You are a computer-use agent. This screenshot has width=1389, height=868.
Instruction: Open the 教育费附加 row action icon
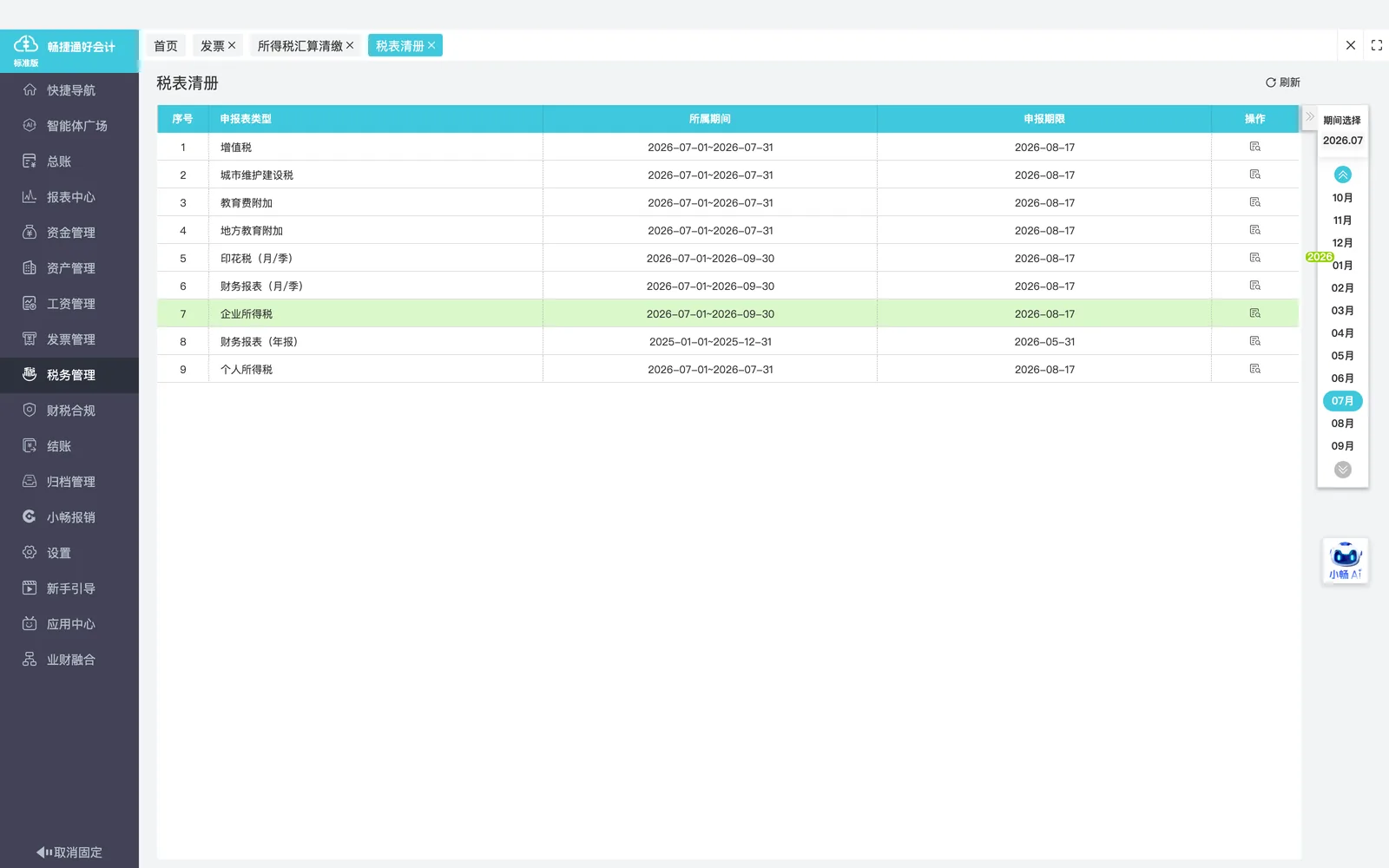tap(1254, 202)
